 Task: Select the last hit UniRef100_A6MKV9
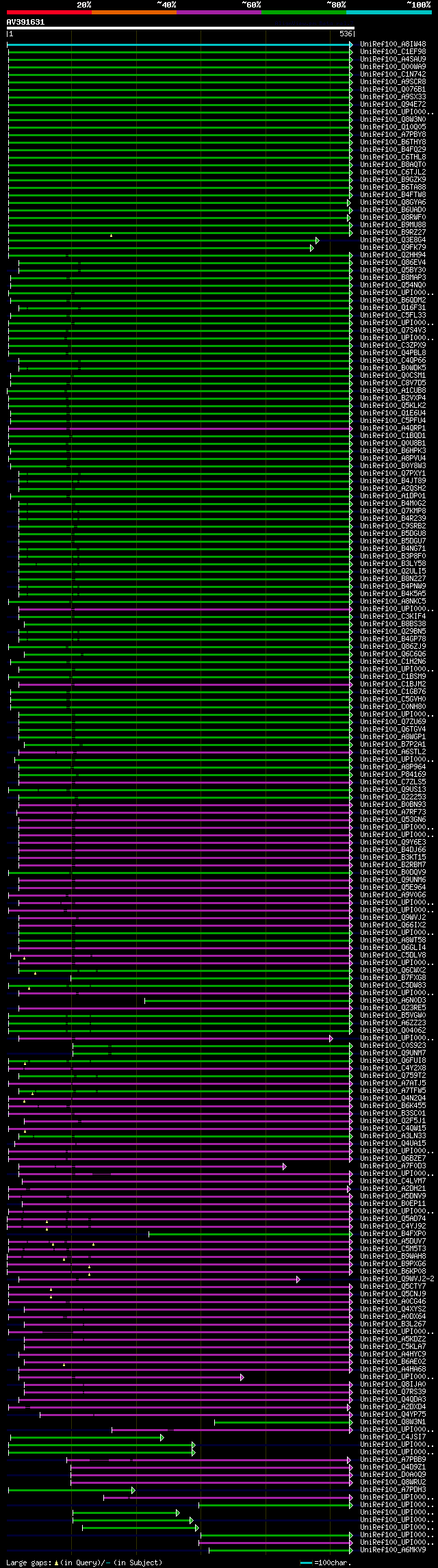click(393, 1550)
